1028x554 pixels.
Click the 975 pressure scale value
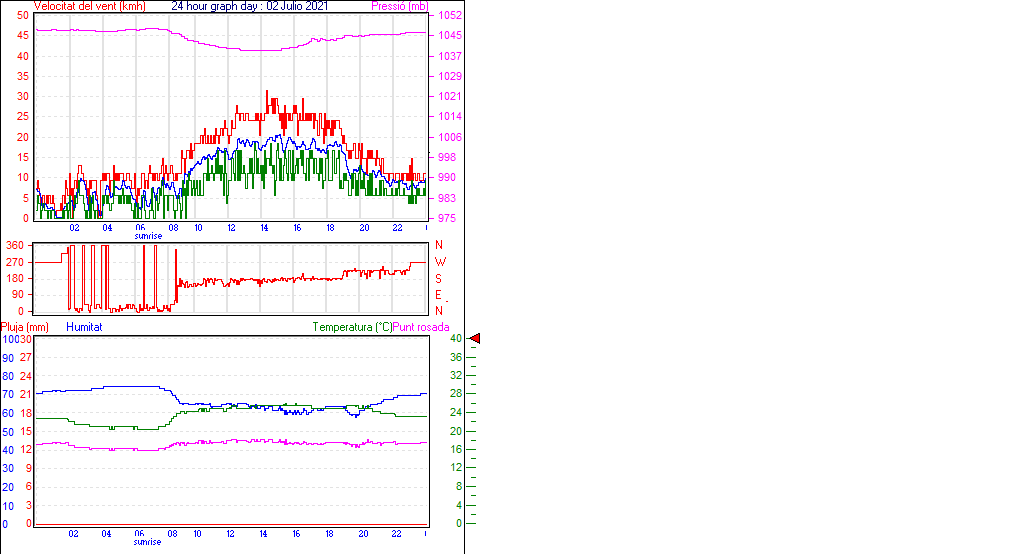click(446, 218)
